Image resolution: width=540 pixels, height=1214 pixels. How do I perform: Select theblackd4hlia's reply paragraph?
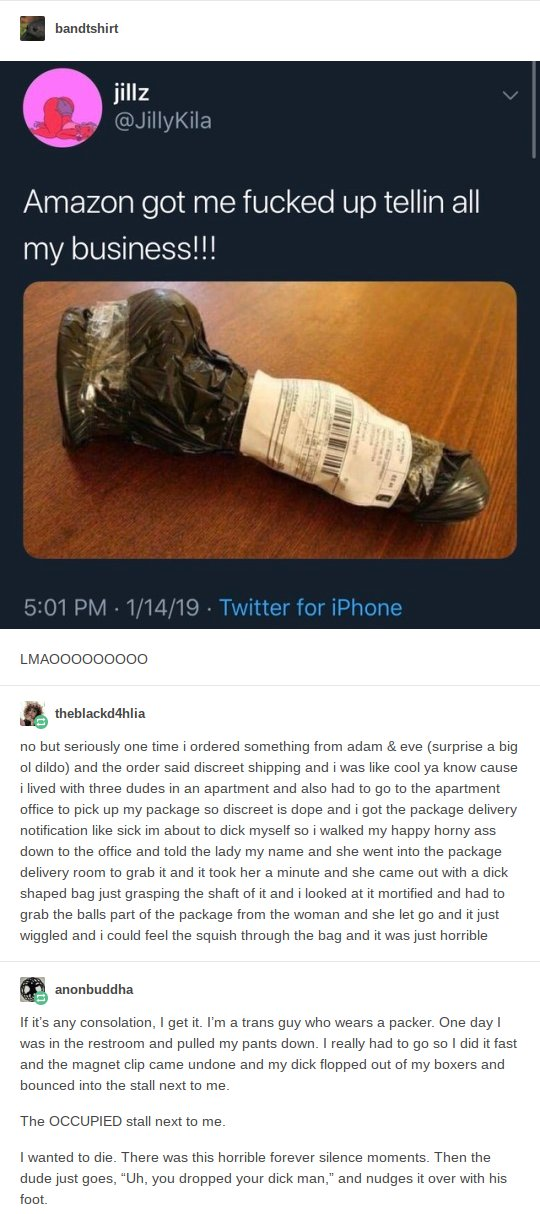[x=265, y=840]
